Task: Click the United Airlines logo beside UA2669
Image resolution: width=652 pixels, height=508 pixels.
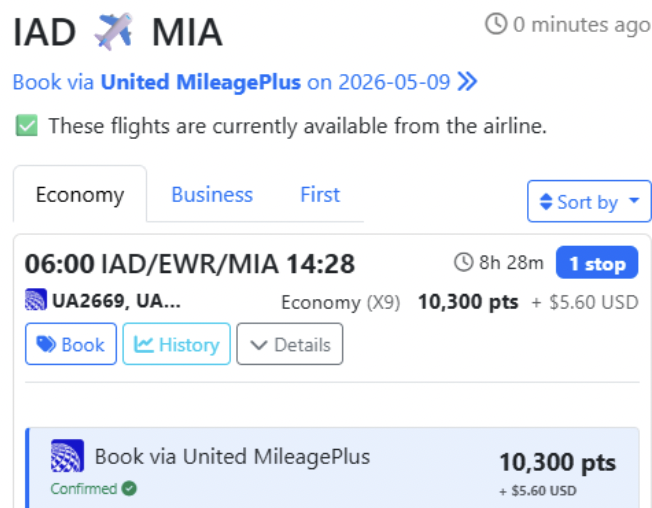Action: pos(36,300)
